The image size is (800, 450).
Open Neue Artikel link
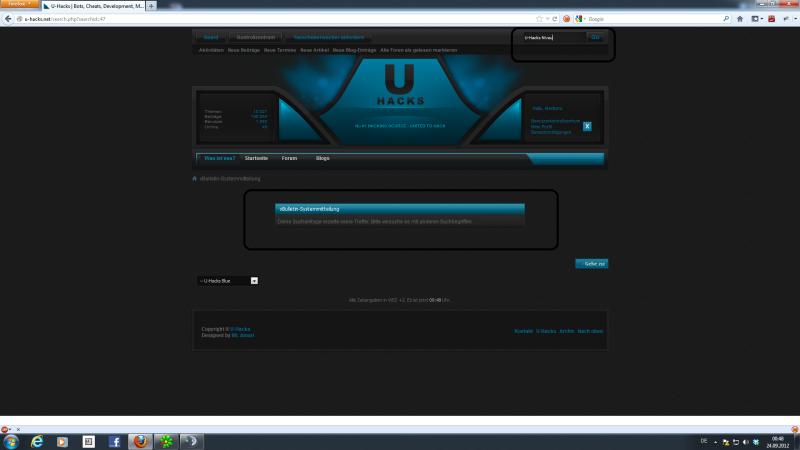pos(315,51)
